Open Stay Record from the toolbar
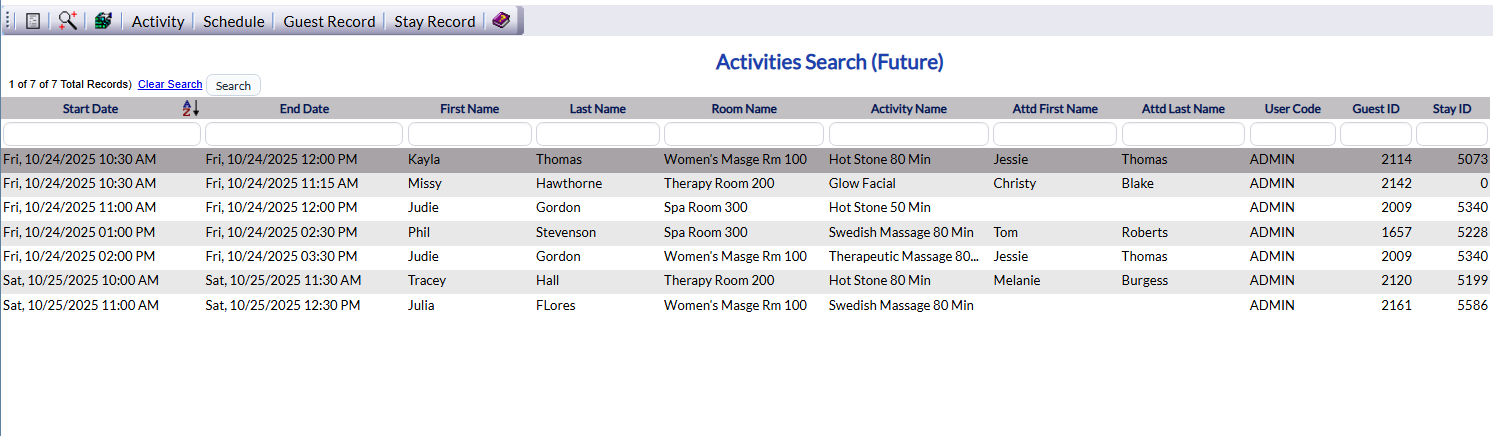1493x436 pixels. pyautogui.click(x=435, y=21)
